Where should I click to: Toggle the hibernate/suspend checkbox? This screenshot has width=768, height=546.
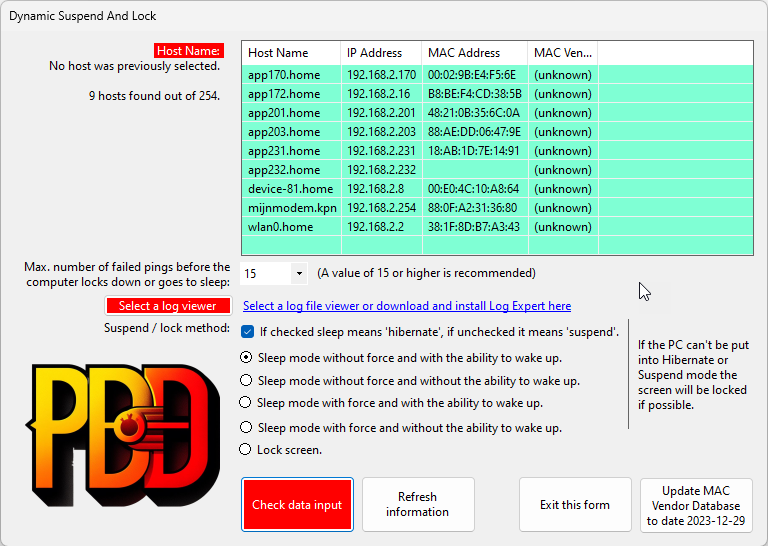[247, 332]
